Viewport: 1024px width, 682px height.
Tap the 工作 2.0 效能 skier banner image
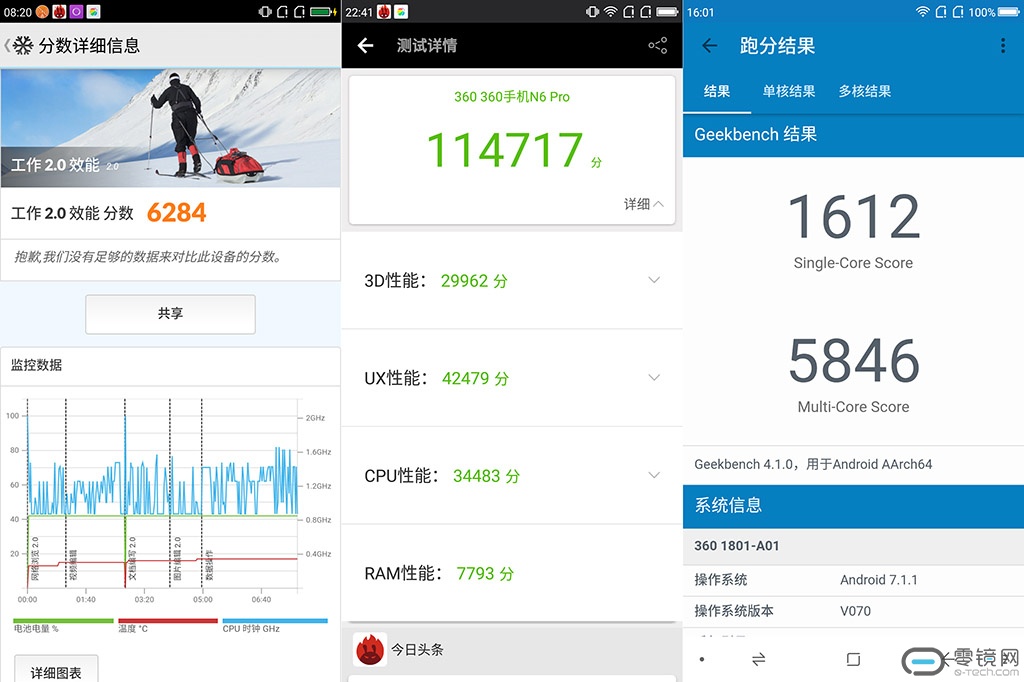(170, 127)
